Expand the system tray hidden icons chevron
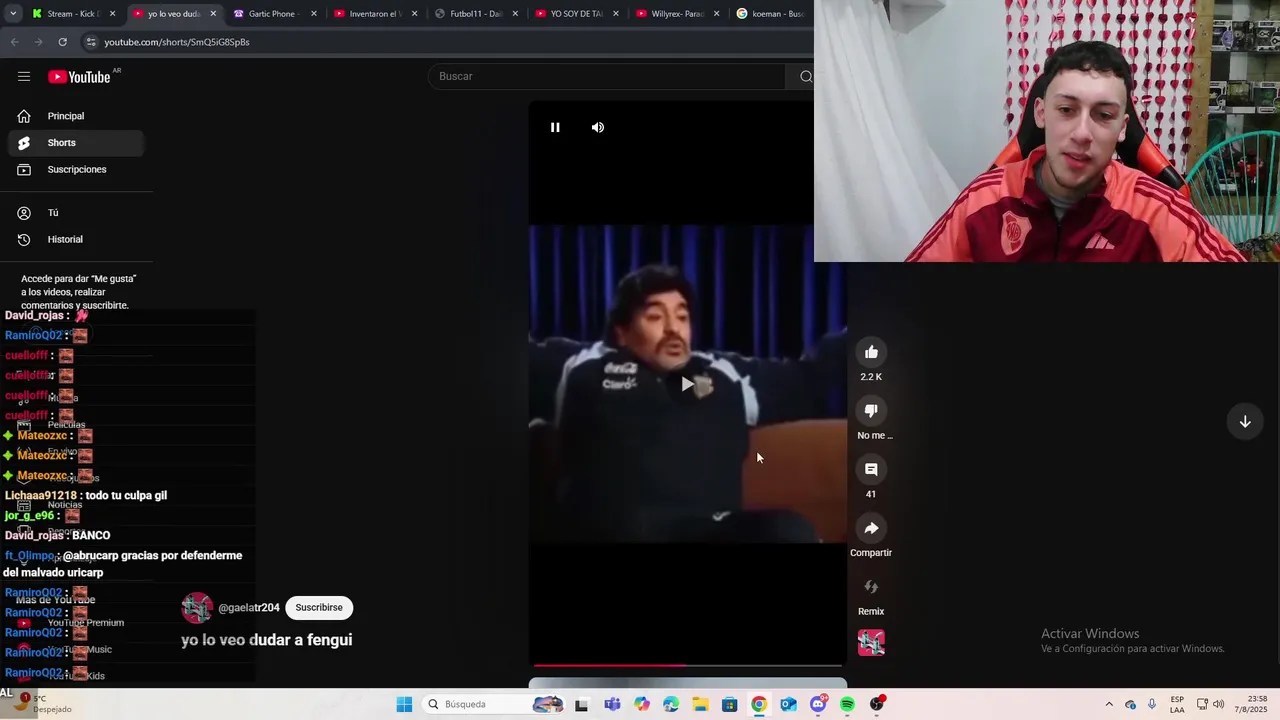1280x720 pixels. pyautogui.click(x=1109, y=704)
